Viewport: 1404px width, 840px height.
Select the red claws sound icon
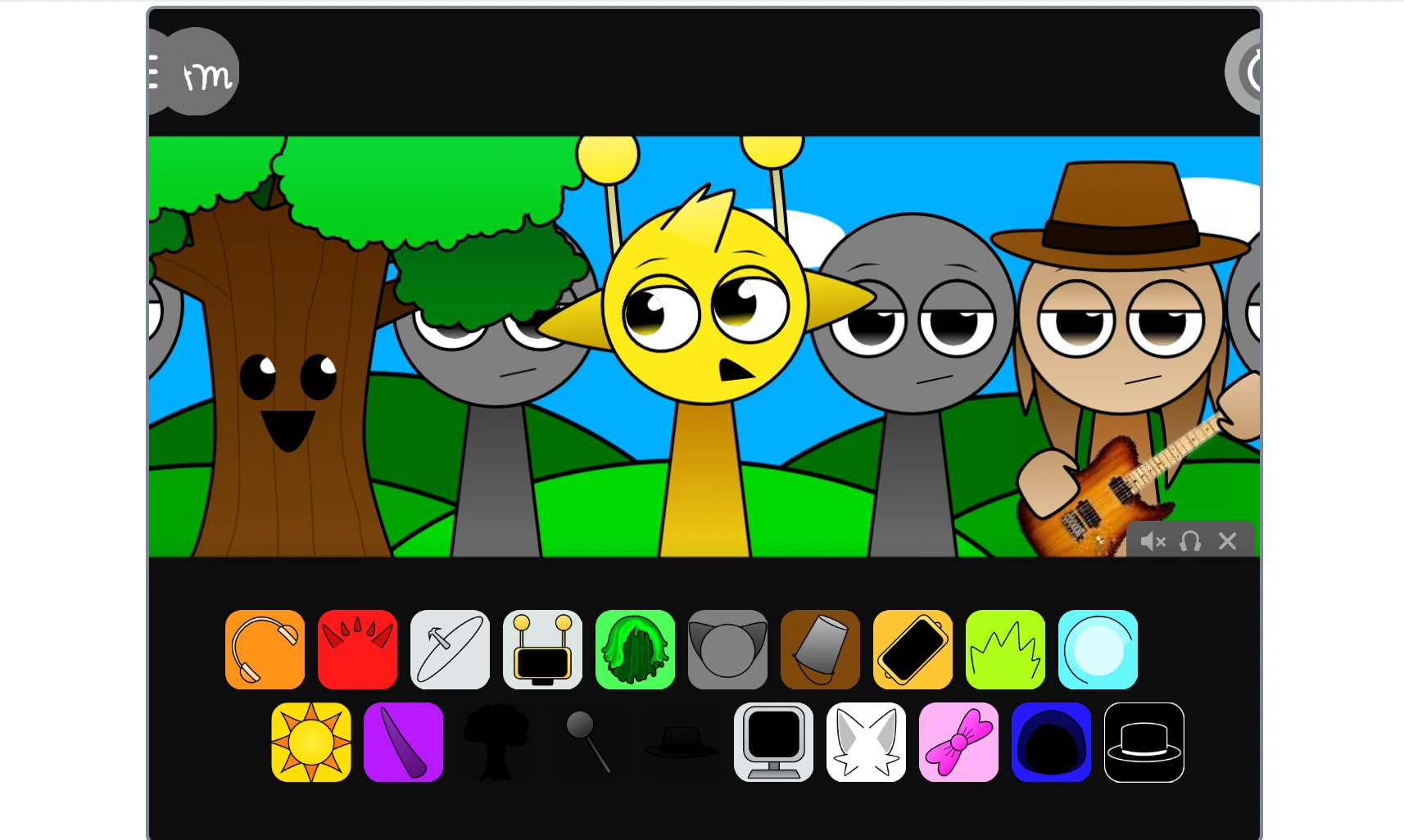coord(357,650)
